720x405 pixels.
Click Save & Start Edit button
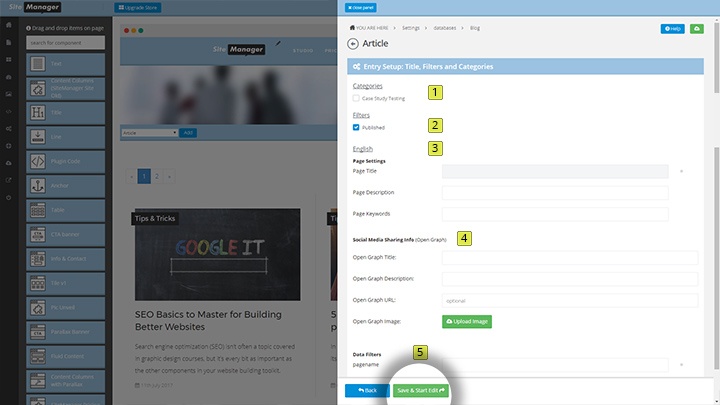(x=421, y=390)
